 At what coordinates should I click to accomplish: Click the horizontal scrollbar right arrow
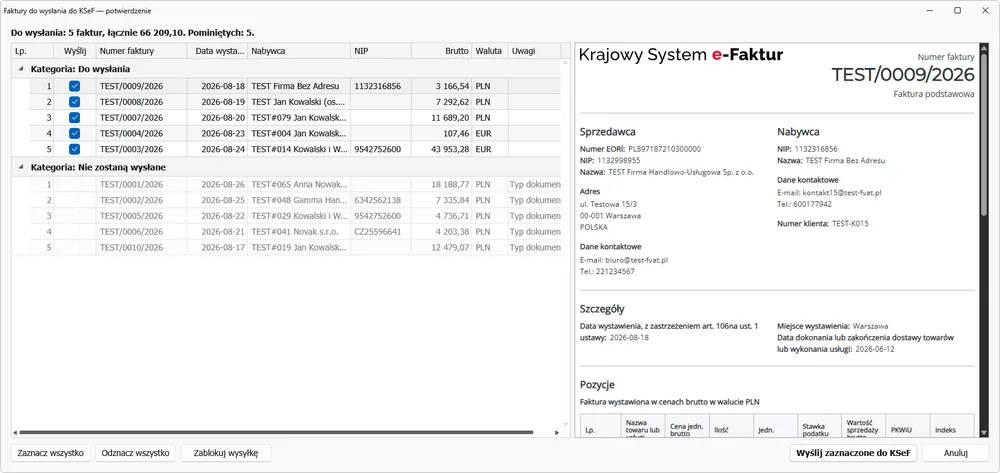(557, 432)
